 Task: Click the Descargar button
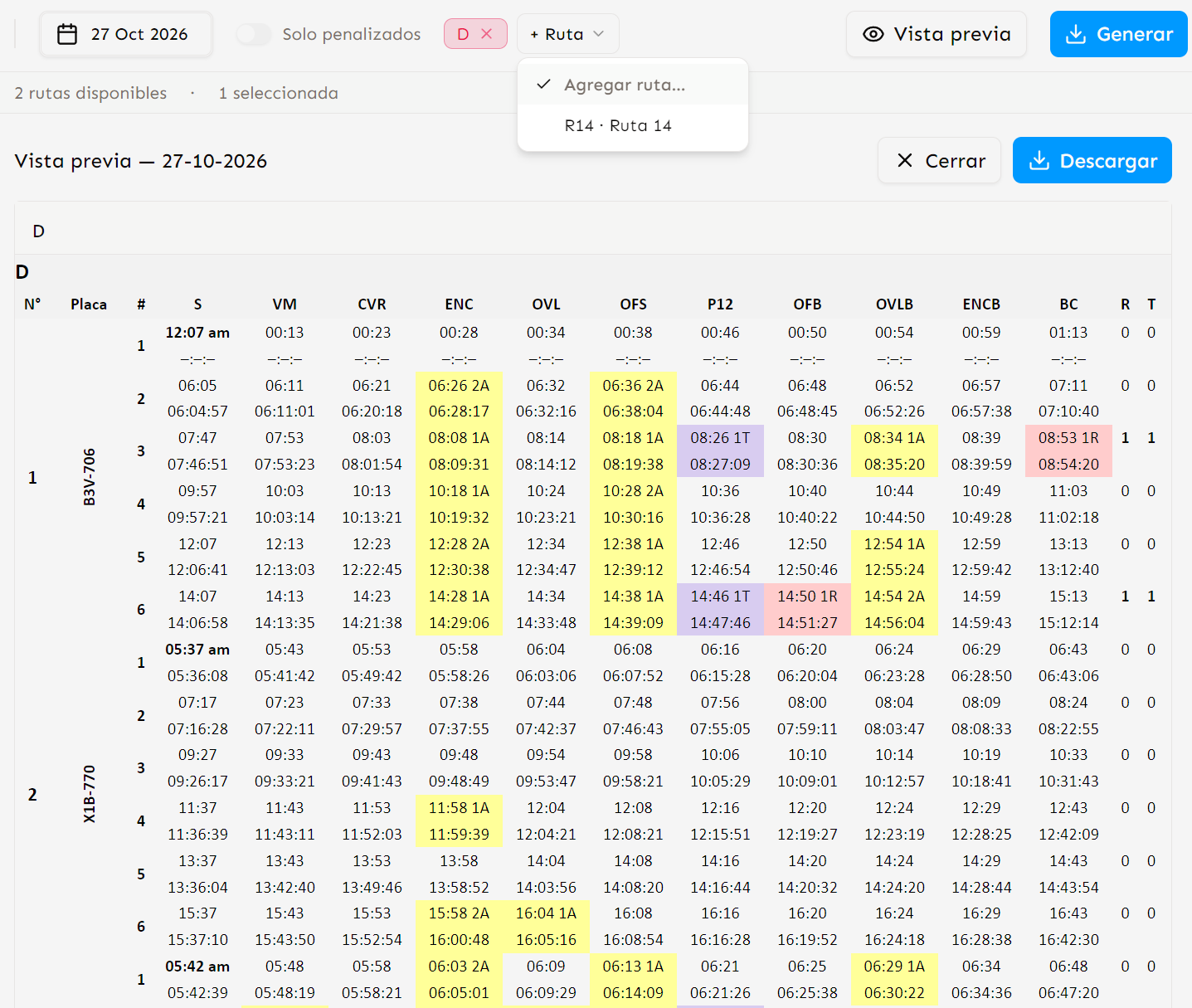pos(1092,160)
